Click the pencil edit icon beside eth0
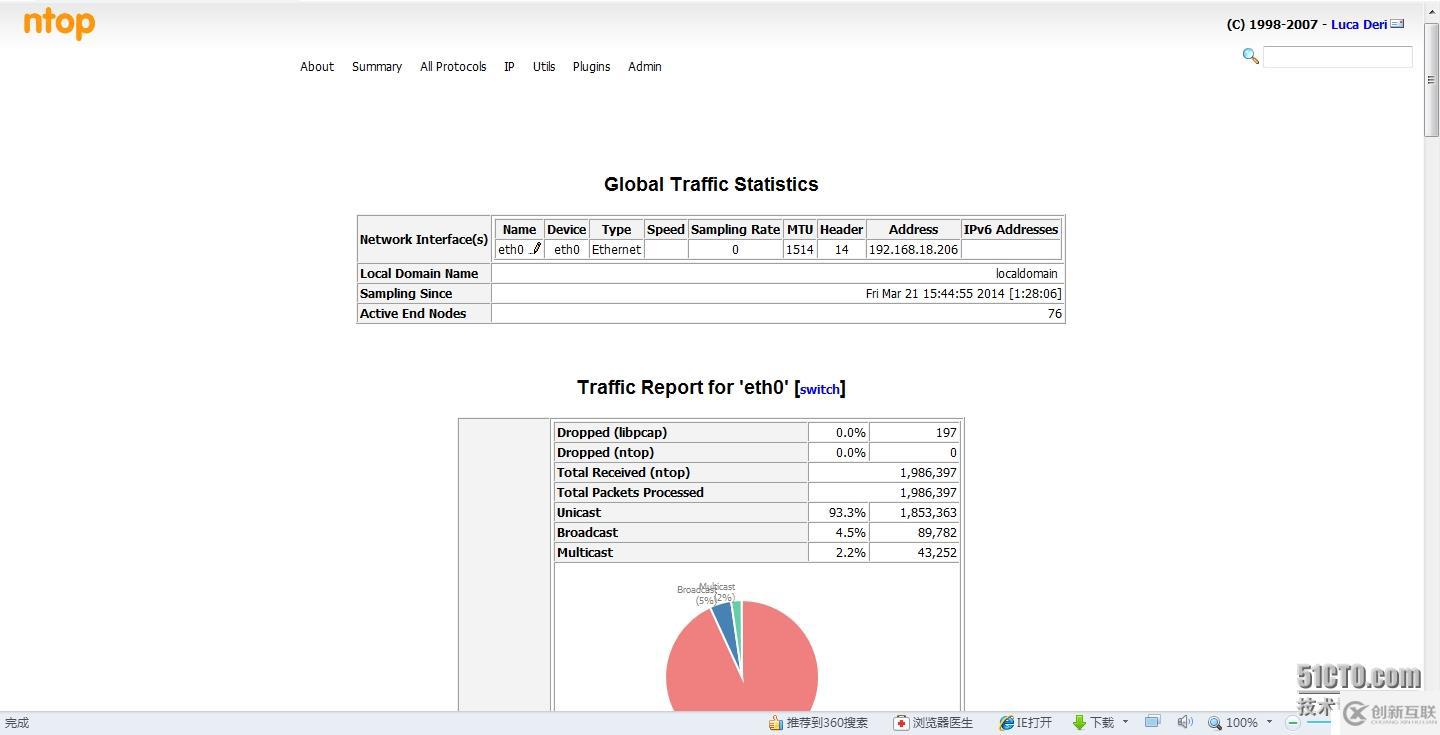This screenshot has width=1440, height=735. 536,249
